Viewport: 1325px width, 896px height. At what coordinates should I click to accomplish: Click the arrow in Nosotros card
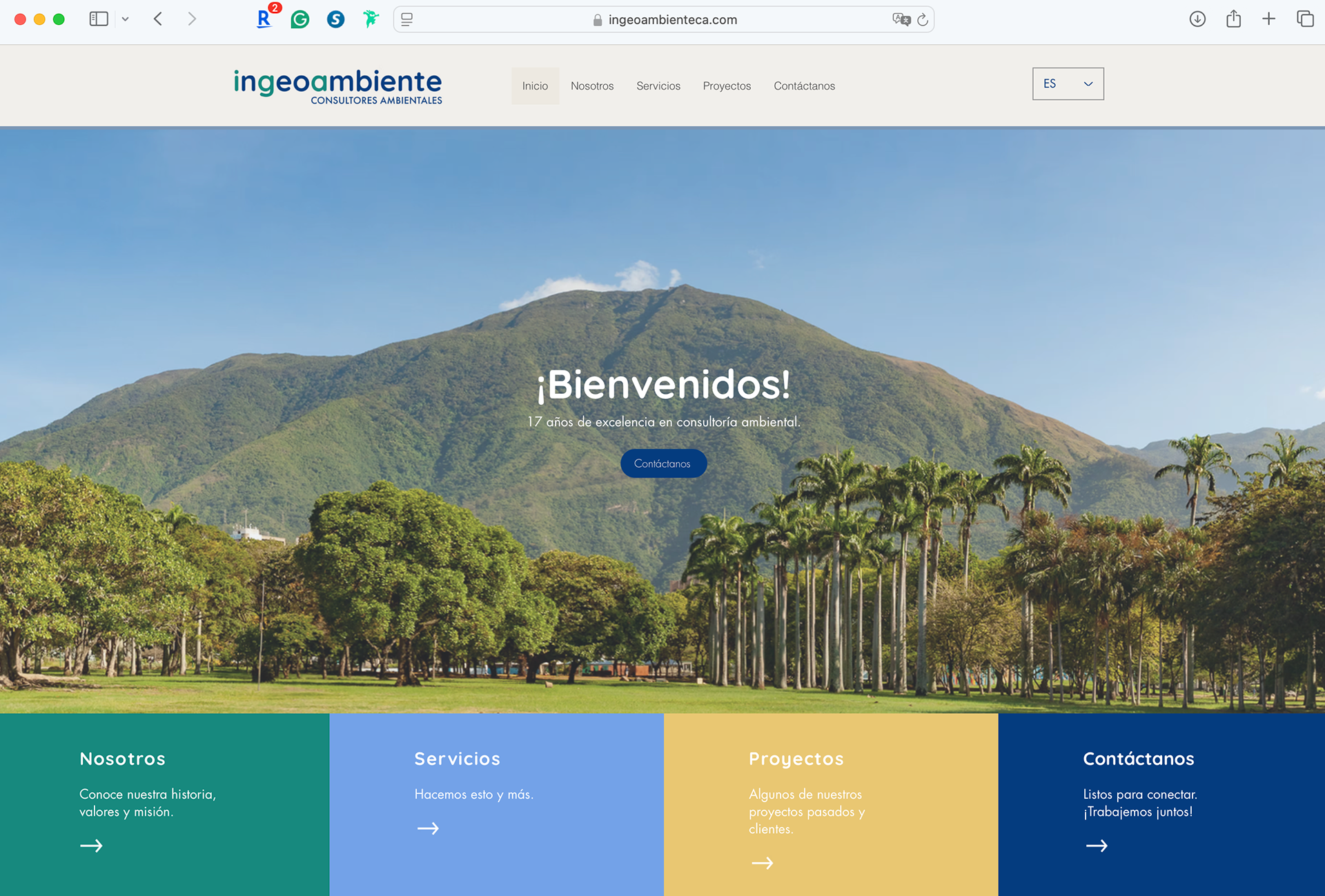(x=91, y=846)
